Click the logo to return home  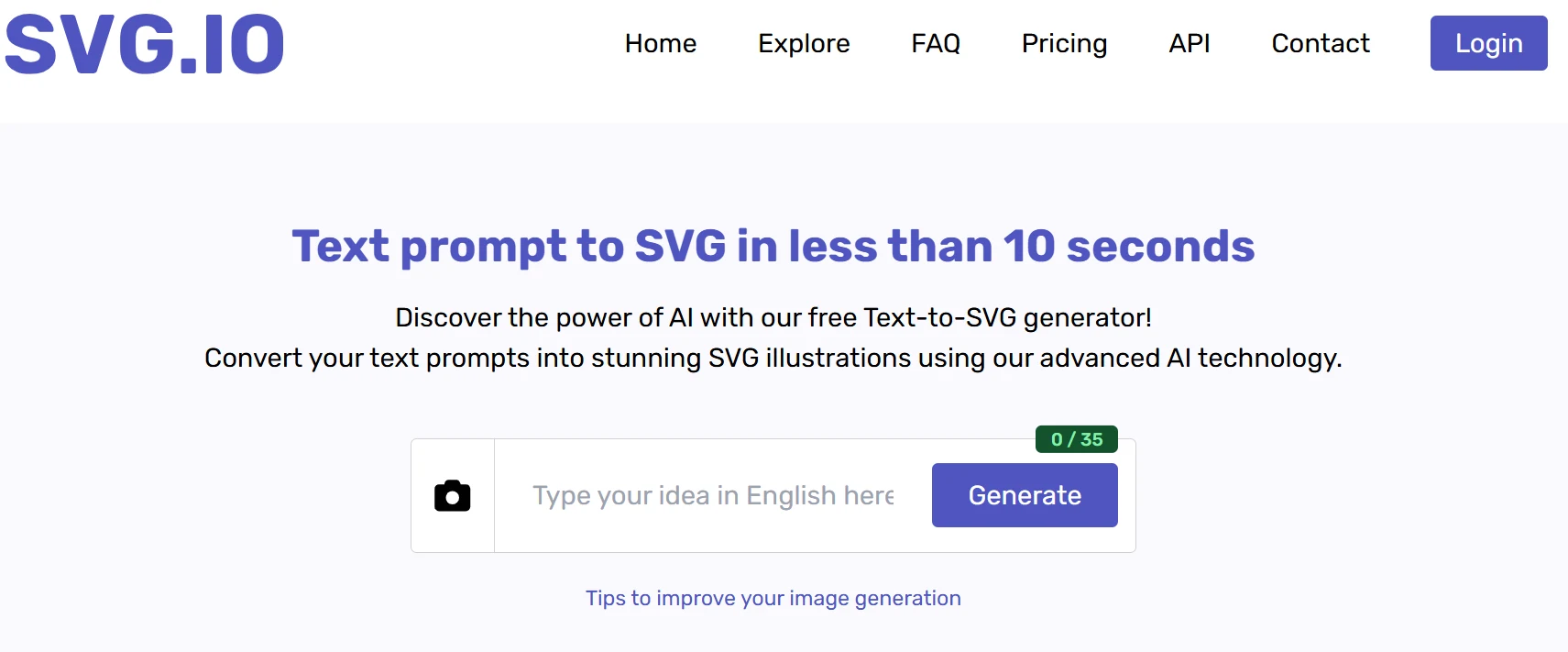click(x=144, y=42)
